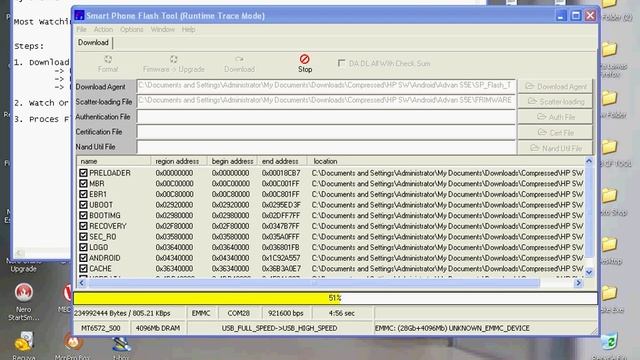The height and width of the screenshot is (360, 640).
Task: Open the Action menu
Action: (x=103, y=29)
